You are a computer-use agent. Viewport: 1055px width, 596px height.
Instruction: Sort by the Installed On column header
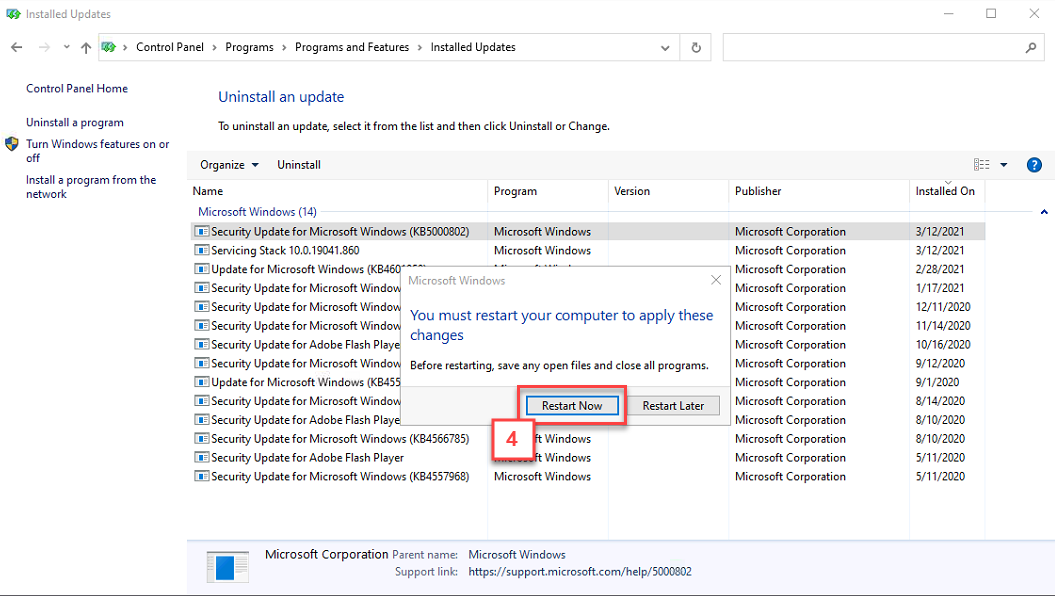pyautogui.click(x=947, y=191)
